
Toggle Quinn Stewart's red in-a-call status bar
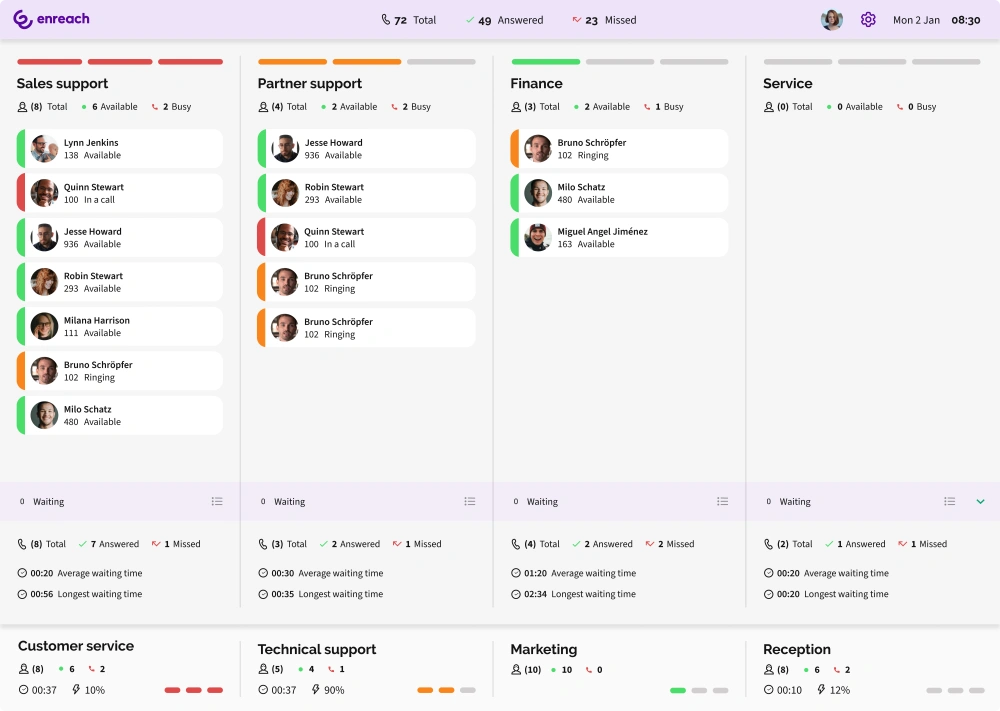point(21,191)
